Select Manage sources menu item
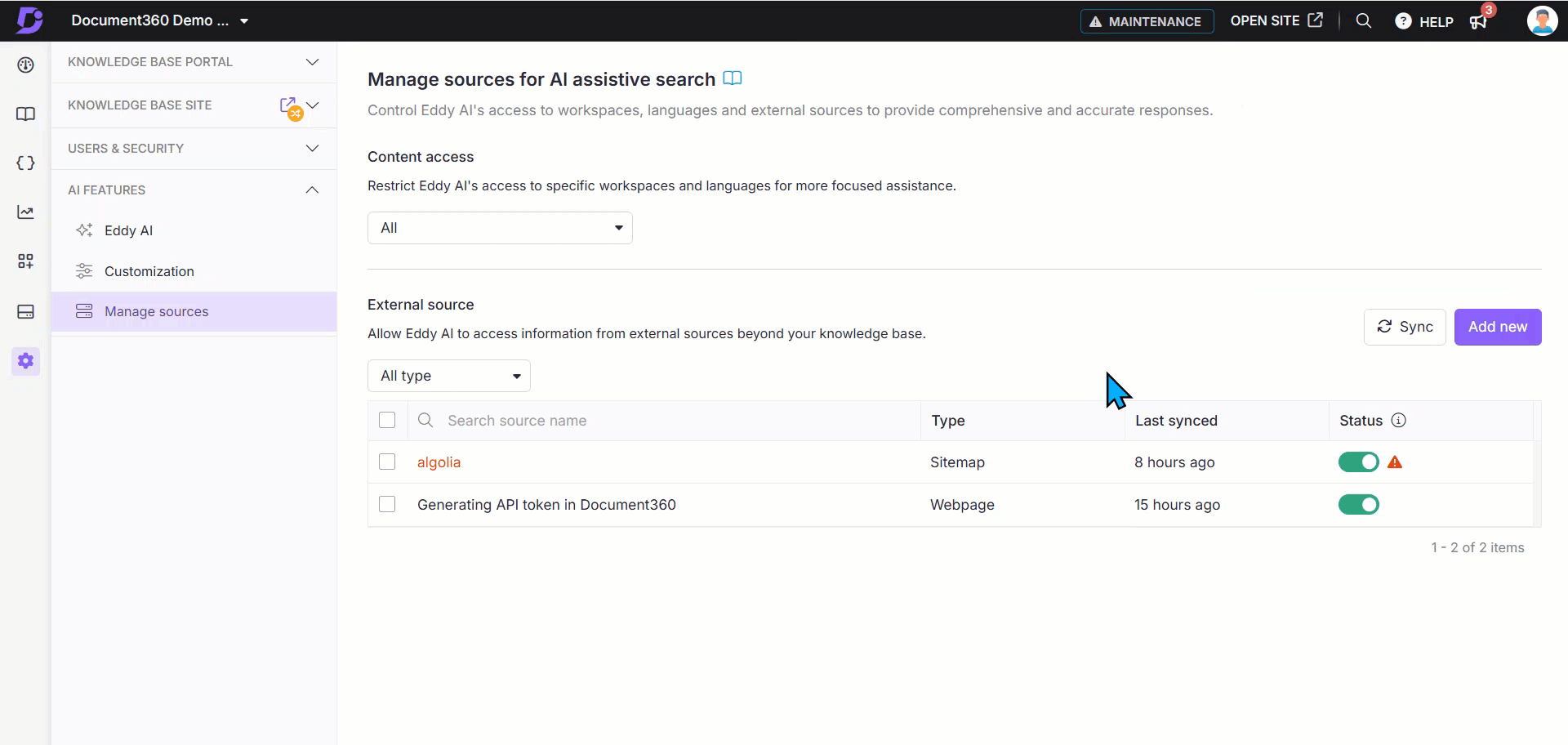This screenshot has height=745, width=1568. click(194, 311)
